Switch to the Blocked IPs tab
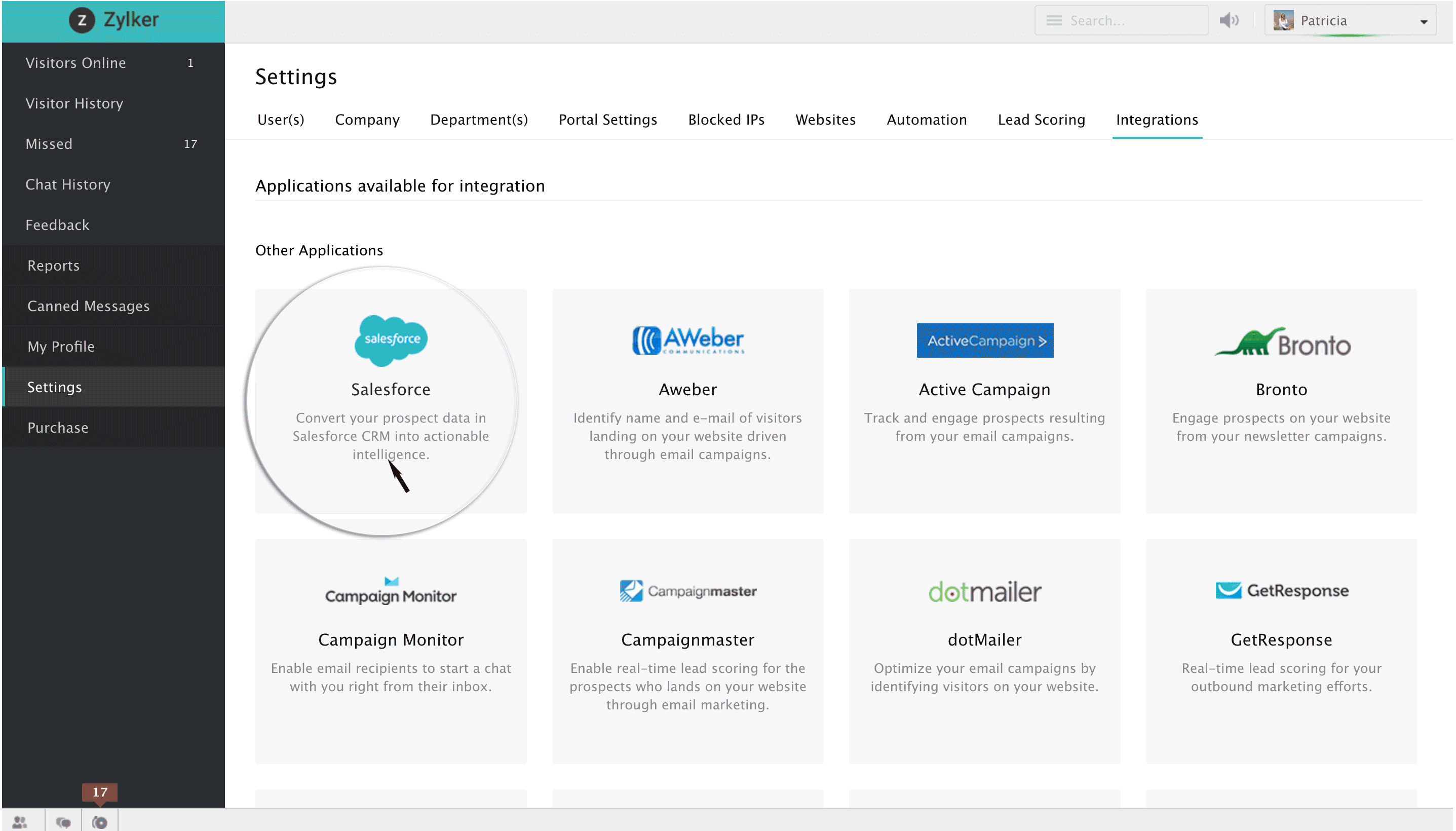This screenshot has height=831, width=1456. [x=725, y=120]
